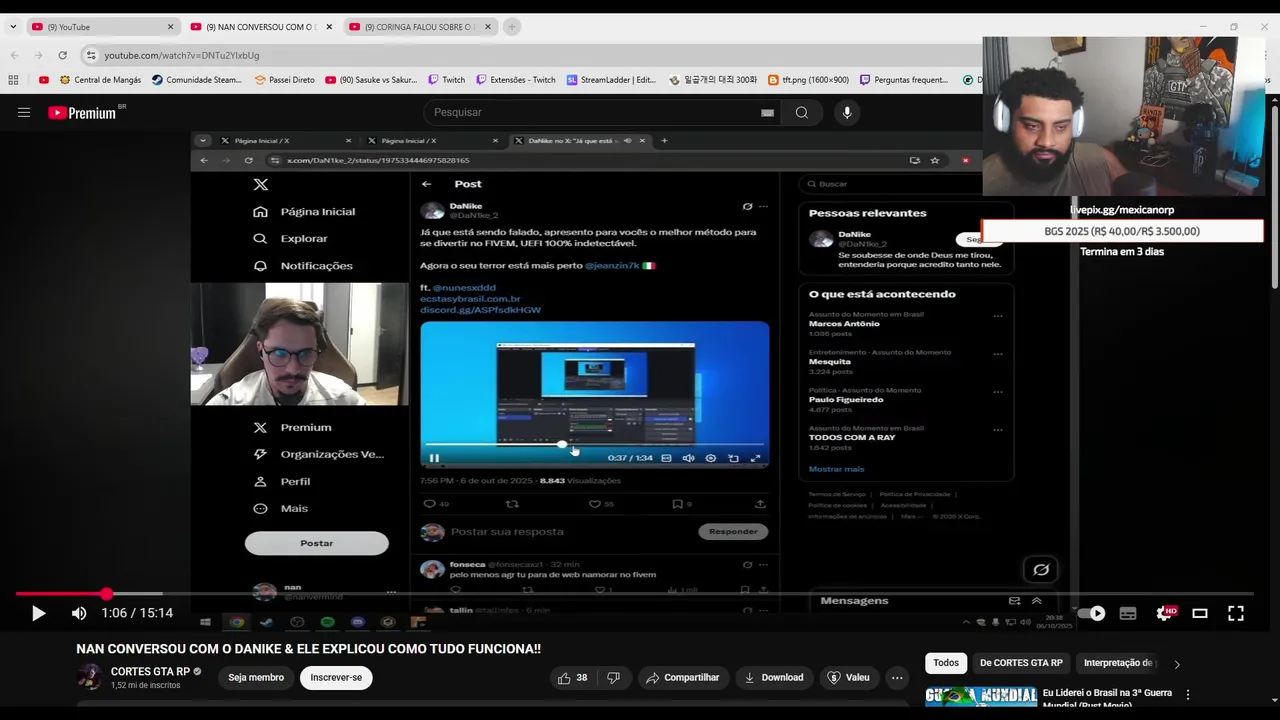The width and height of the screenshot is (1280, 720).
Task: Start voice search with the microphone
Action: click(847, 113)
